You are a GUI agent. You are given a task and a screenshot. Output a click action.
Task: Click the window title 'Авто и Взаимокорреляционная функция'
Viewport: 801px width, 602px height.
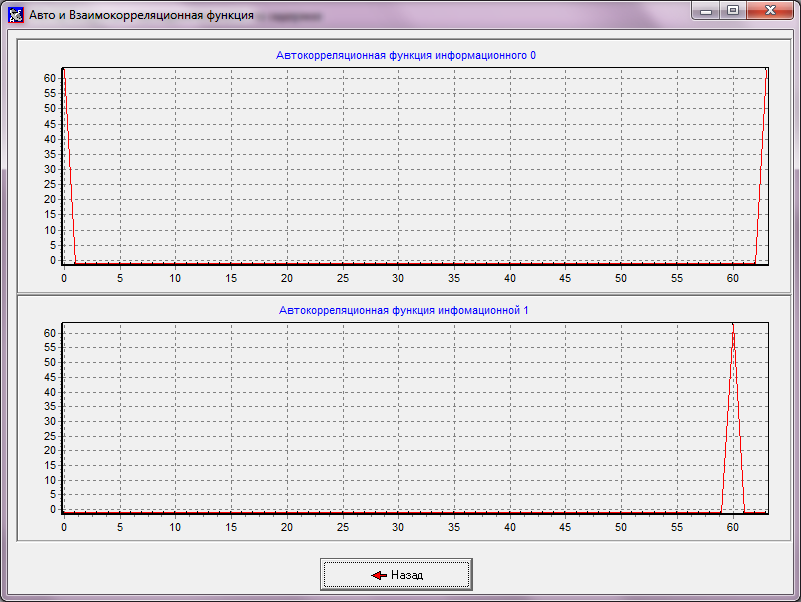click(x=142, y=15)
